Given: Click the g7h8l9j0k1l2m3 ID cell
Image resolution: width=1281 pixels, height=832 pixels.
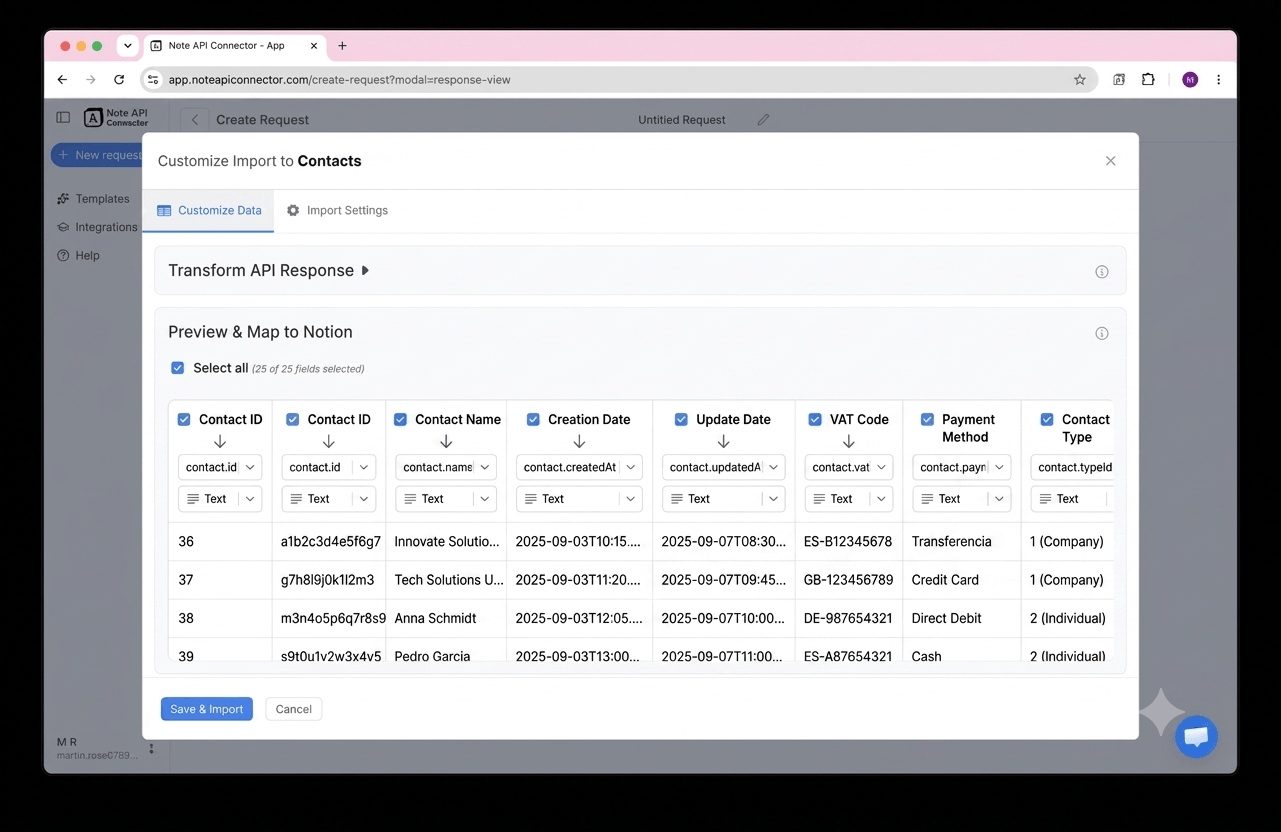Looking at the screenshot, I should 328,580.
